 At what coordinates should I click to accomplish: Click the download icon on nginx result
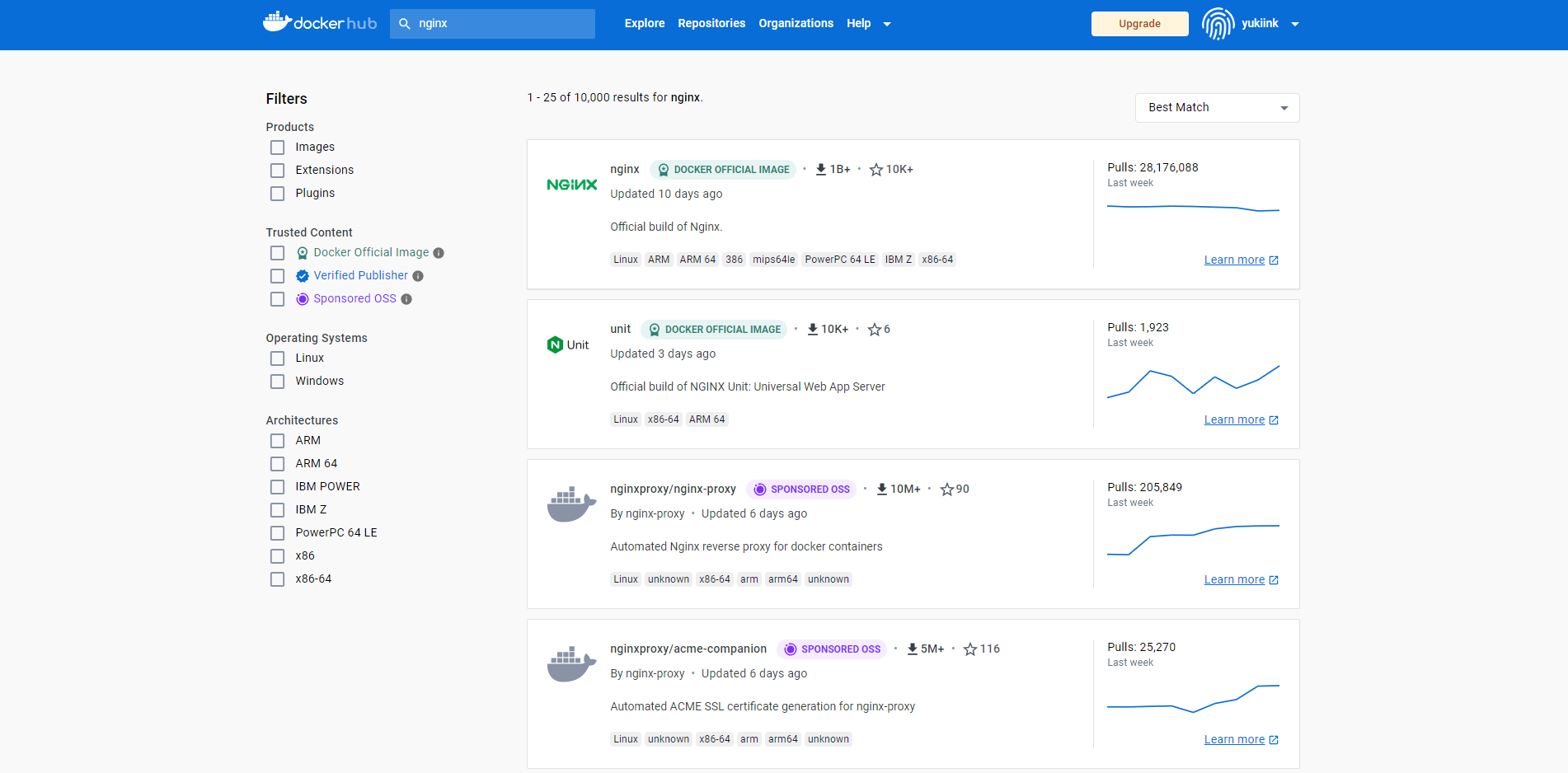tap(821, 169)
